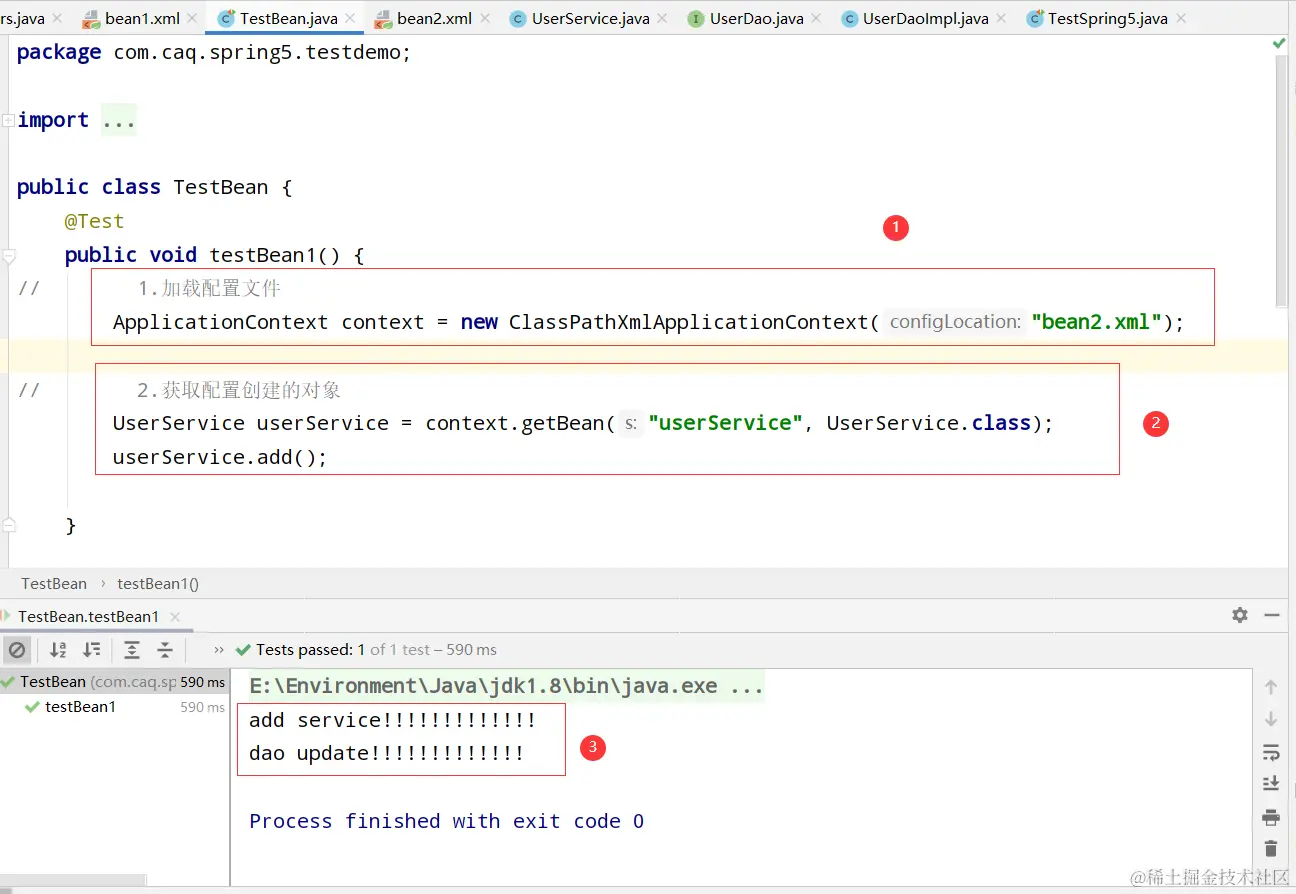1296x894 pixels.
Task: Click "Process finished with exit code 0"
Action: tap(447, 821)
